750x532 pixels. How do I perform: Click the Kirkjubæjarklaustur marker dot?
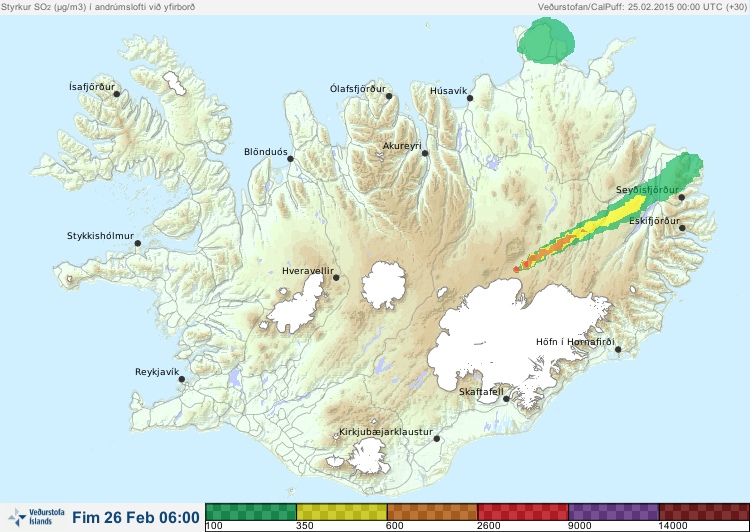tap(436, 439)
